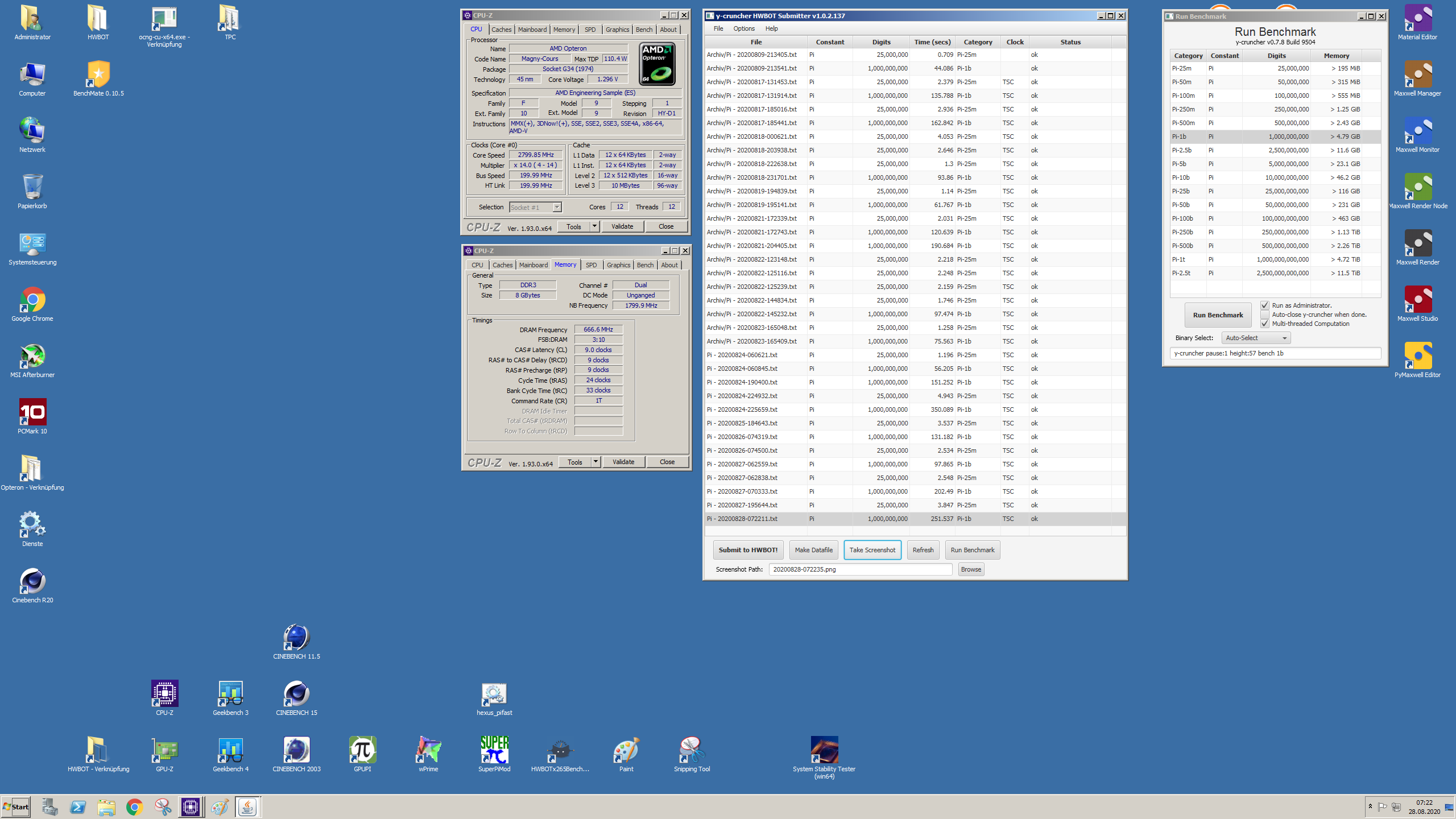
Task: Show hidden system tray icons
Action: [x=1370, y=806]
